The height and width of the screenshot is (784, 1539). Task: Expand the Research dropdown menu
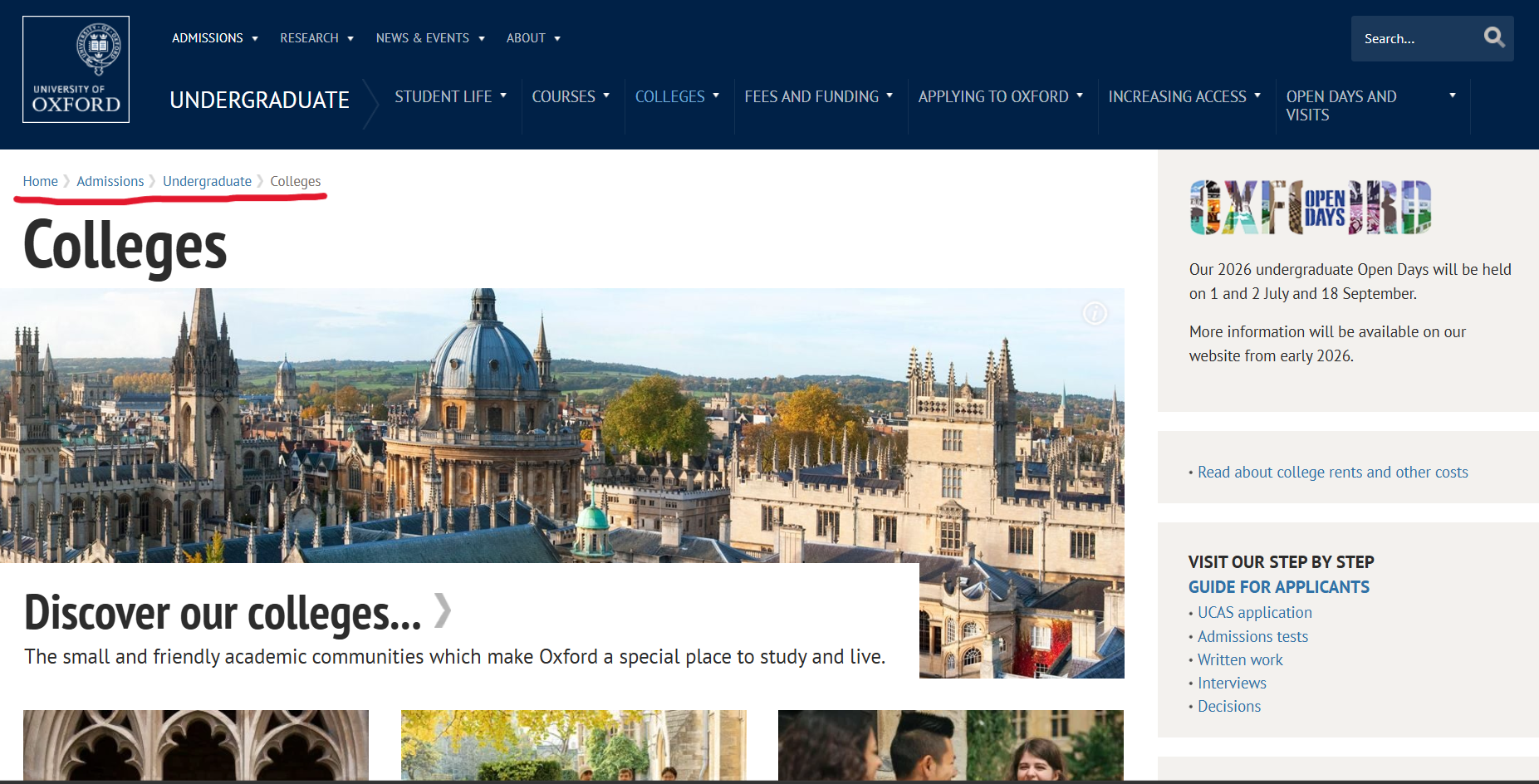(x=316, y=38)
